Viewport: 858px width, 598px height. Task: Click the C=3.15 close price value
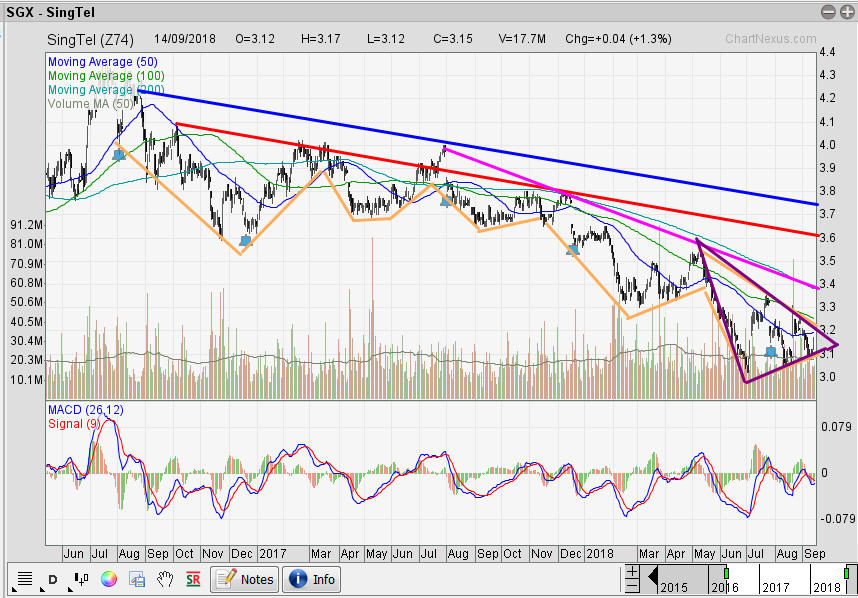point(453,39)
